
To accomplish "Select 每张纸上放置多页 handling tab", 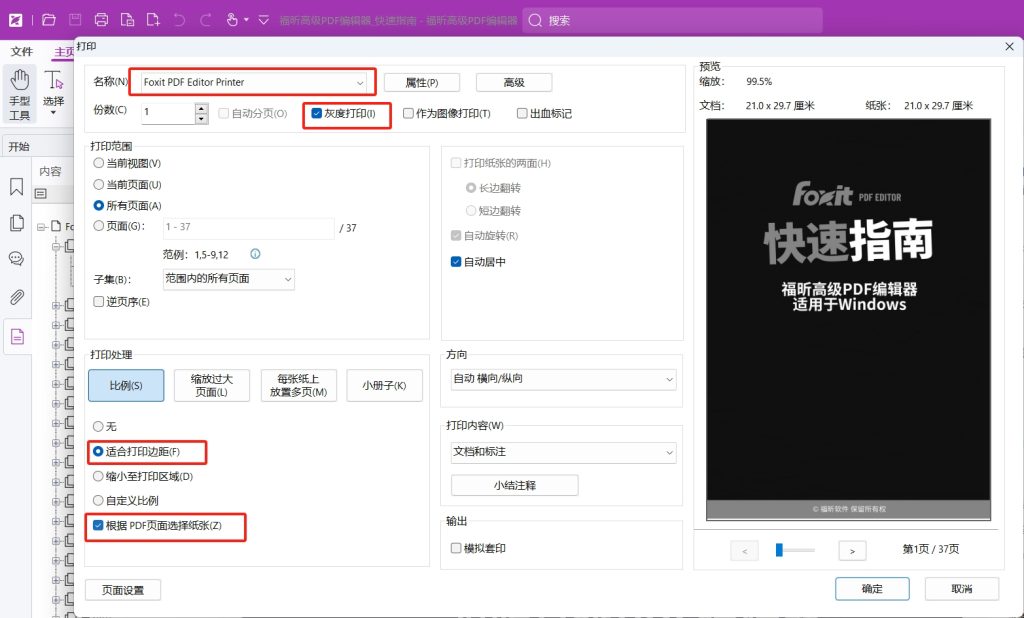I will (298, 385).
